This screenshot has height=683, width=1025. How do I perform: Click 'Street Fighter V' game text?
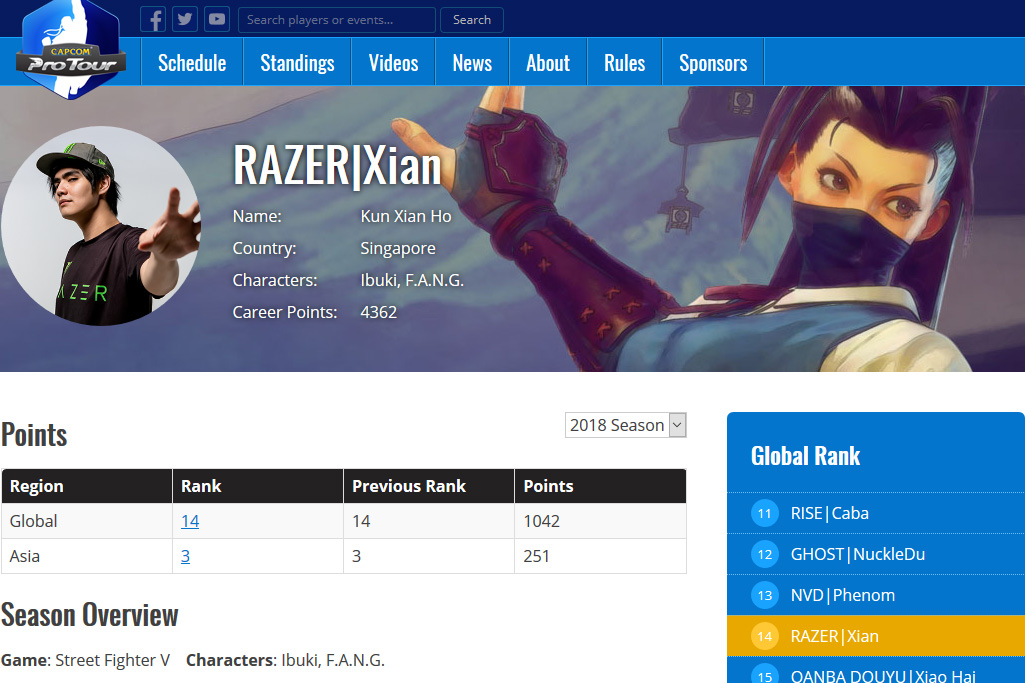112,660
